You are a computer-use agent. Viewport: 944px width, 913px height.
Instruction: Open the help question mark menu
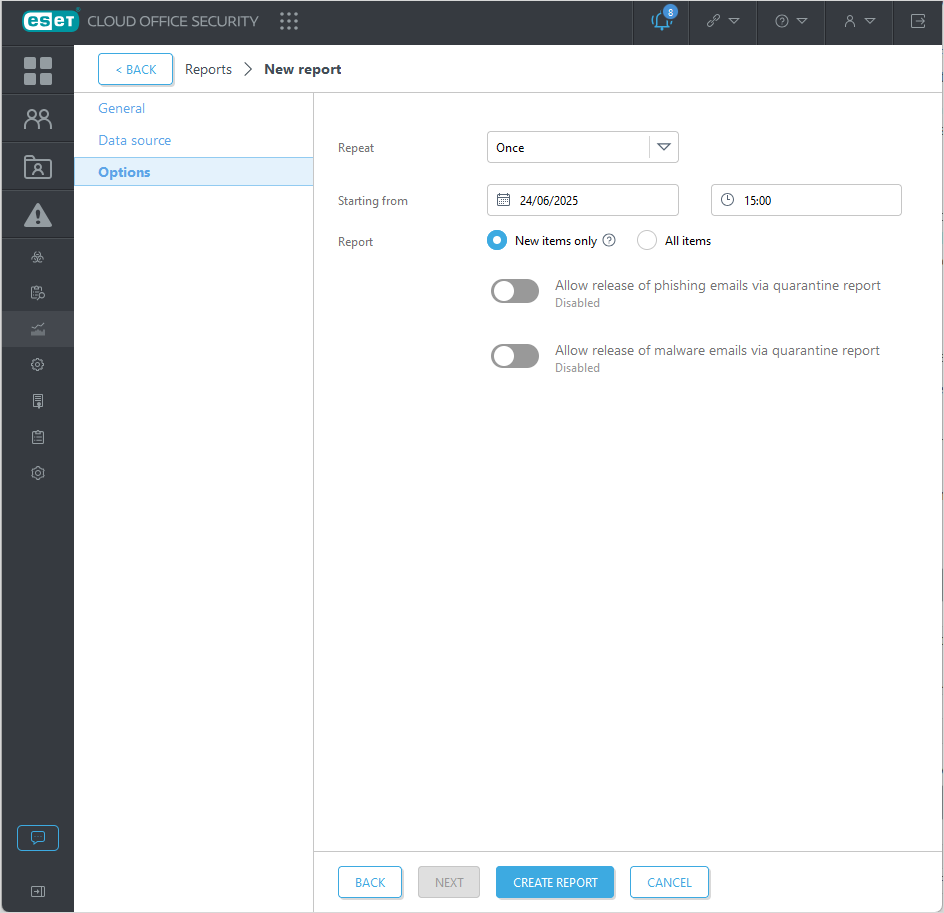pos(781,21)
